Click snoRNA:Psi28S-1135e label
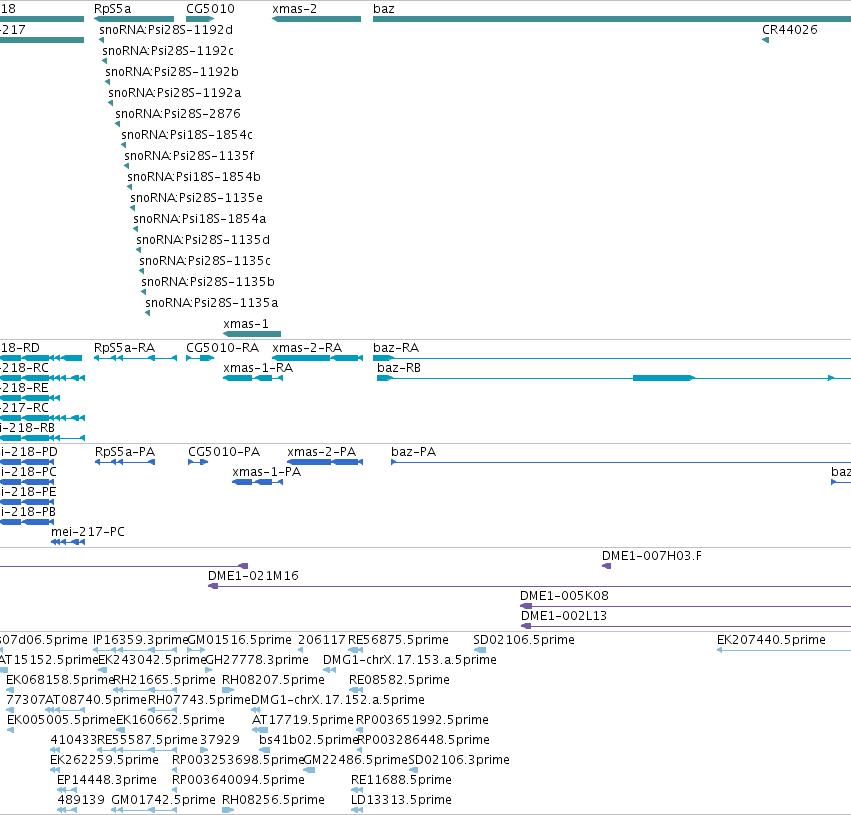 click(196, 198)
